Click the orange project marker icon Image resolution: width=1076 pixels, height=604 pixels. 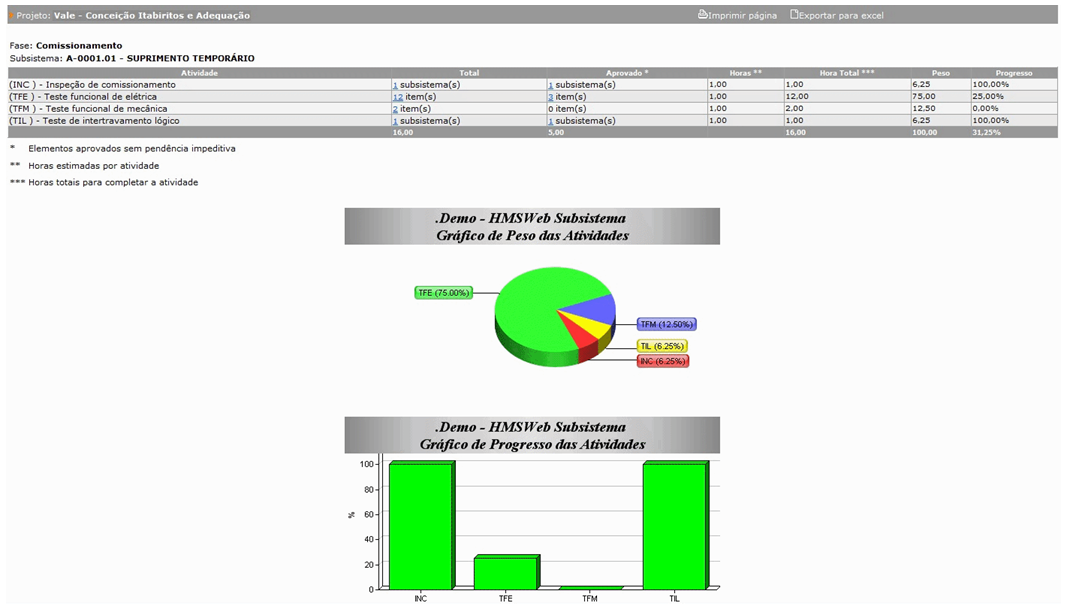click(x=11, y=16)
